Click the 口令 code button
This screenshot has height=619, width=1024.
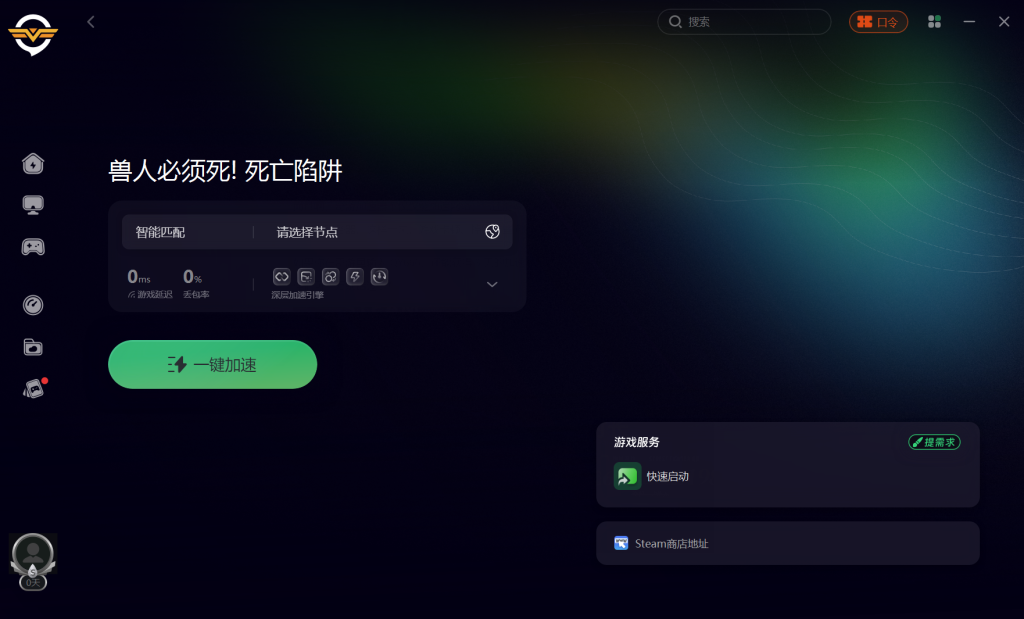coord(878,22)
